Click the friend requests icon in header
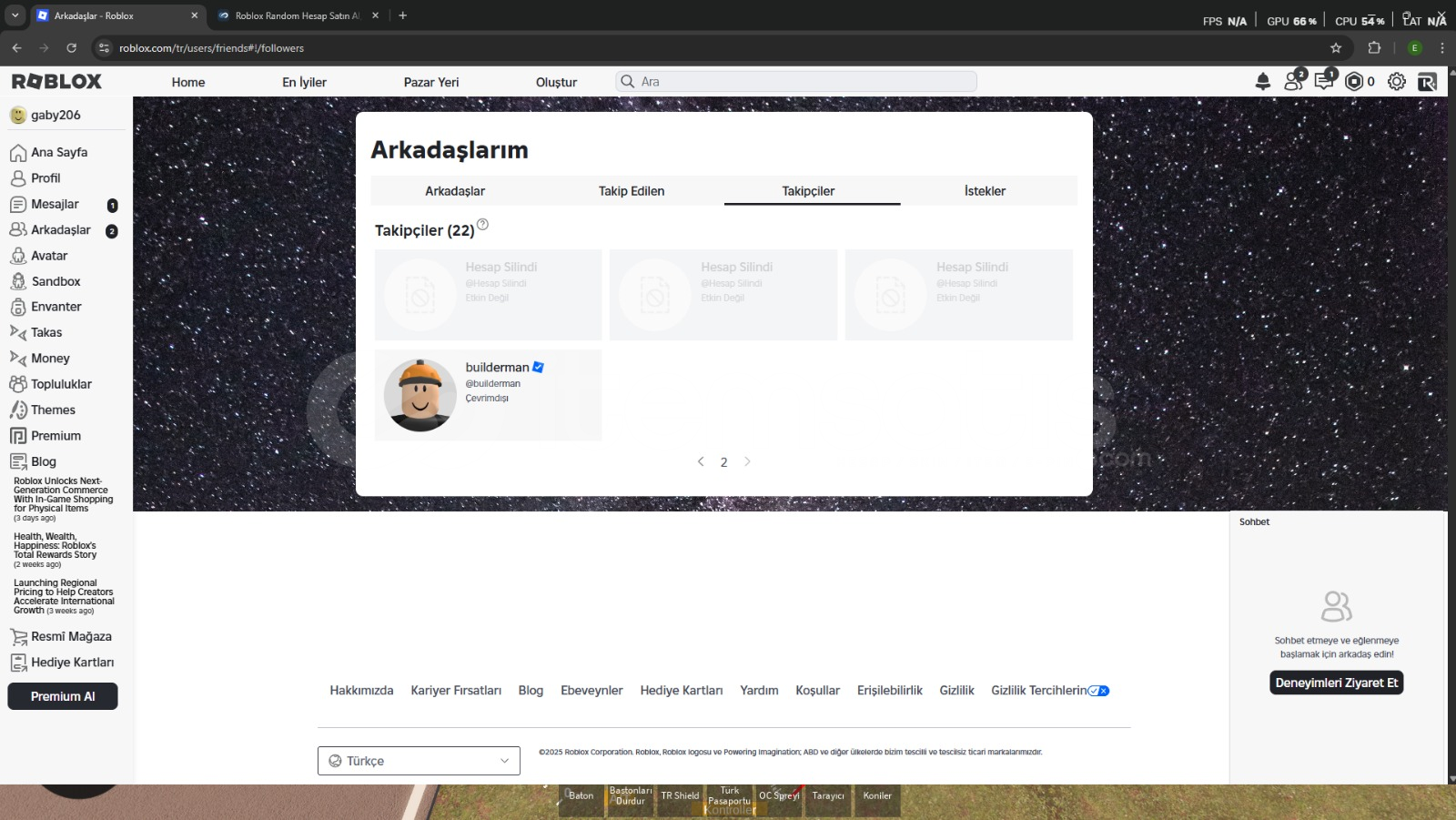Image resolution: width=1456 pixels, height=820 pixels. click(1293, 82)
